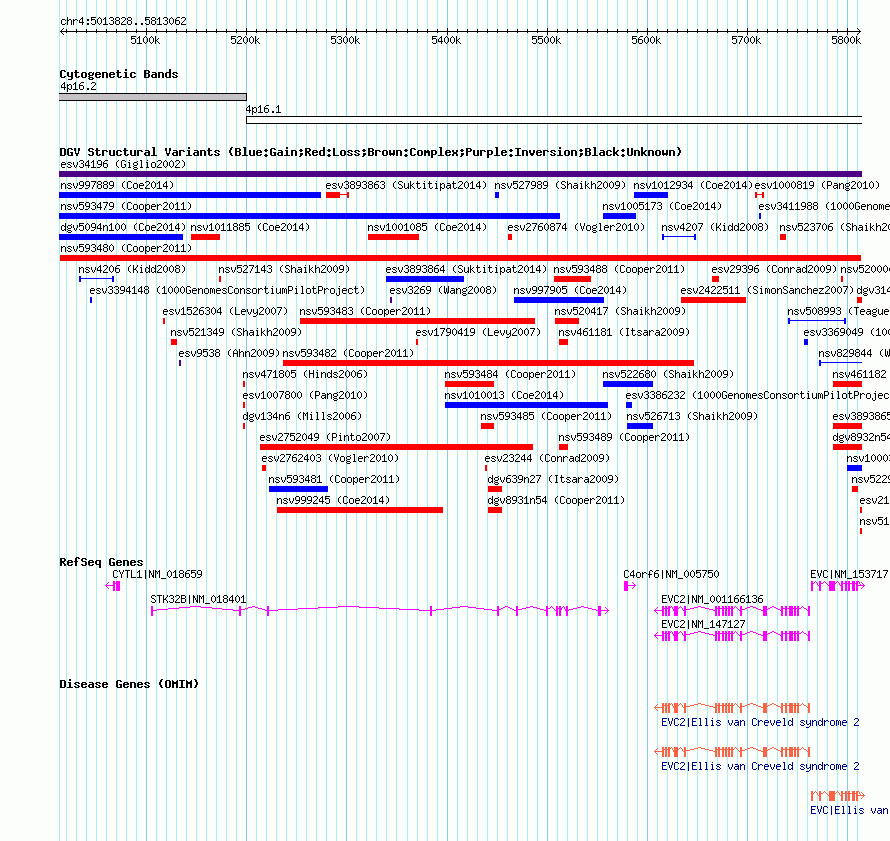Click the 4p16.2 cytogenetic band
This screenshot has height=841, width=890.
(153, 97)
